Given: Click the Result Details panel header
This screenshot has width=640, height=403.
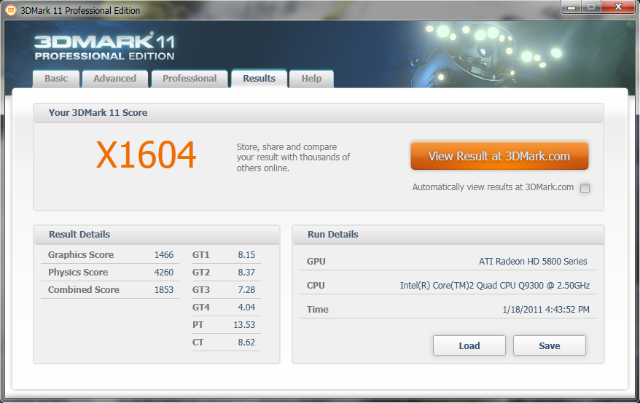Looking at the screenshot, I should coord(157,235).
